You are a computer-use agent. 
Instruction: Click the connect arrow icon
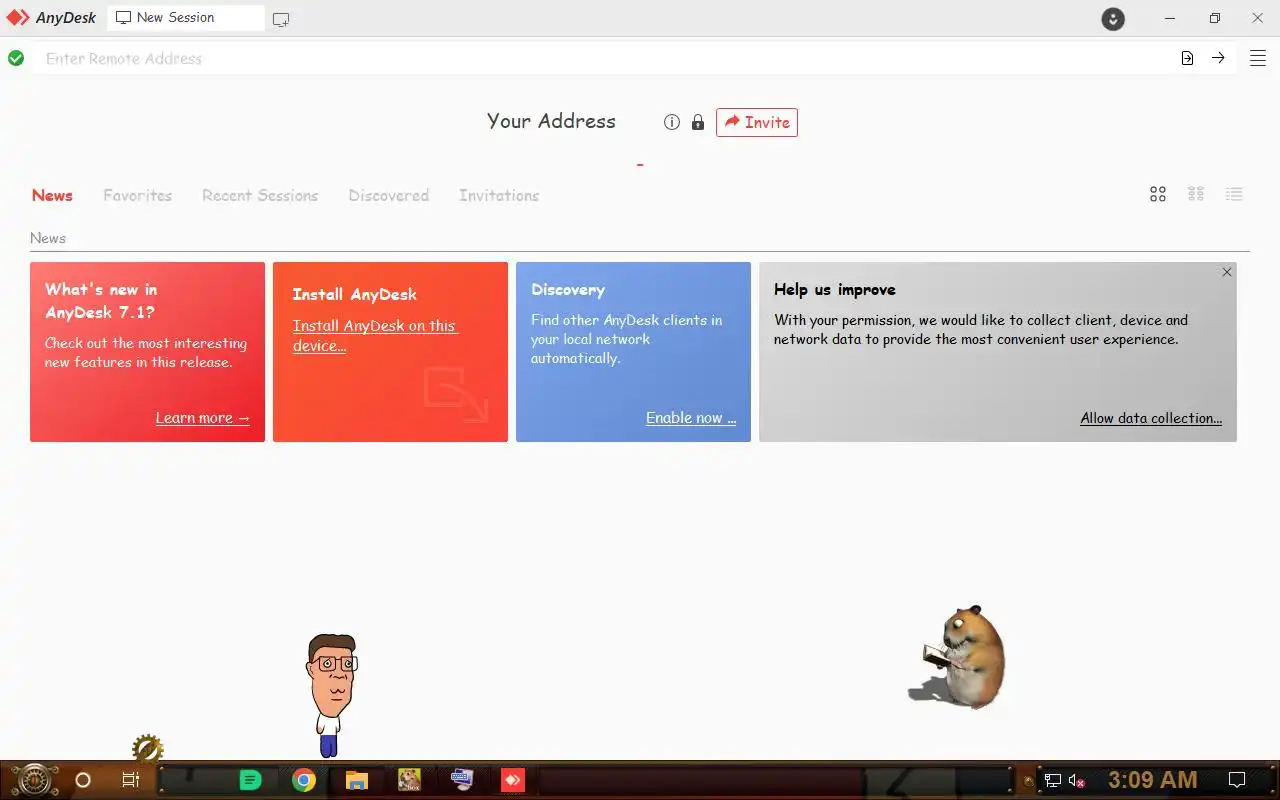1218,58
